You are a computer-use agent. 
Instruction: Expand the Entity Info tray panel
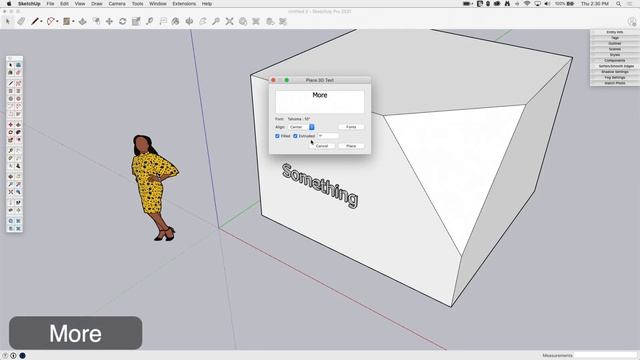coord(615,32)
